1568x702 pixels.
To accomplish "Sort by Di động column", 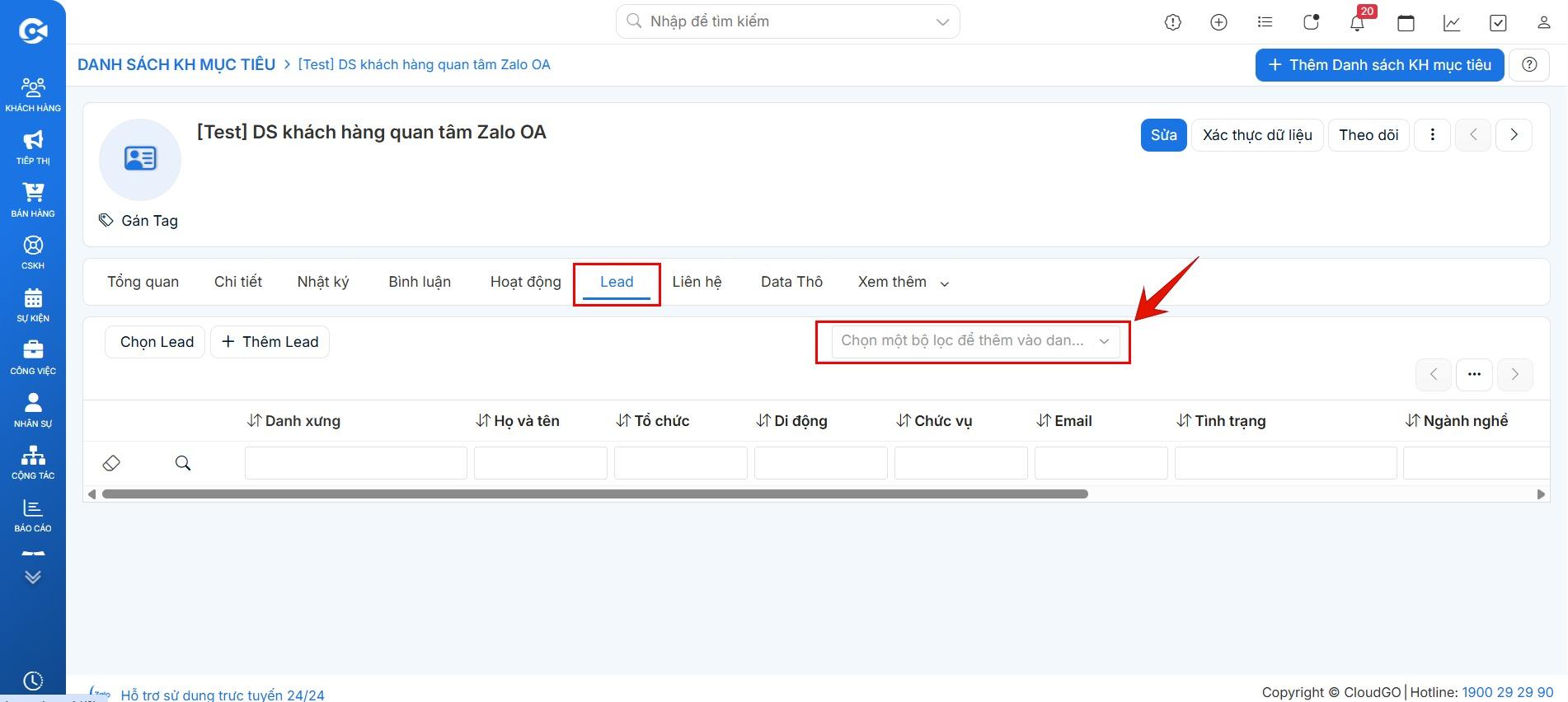I will (x=791, y=421).
